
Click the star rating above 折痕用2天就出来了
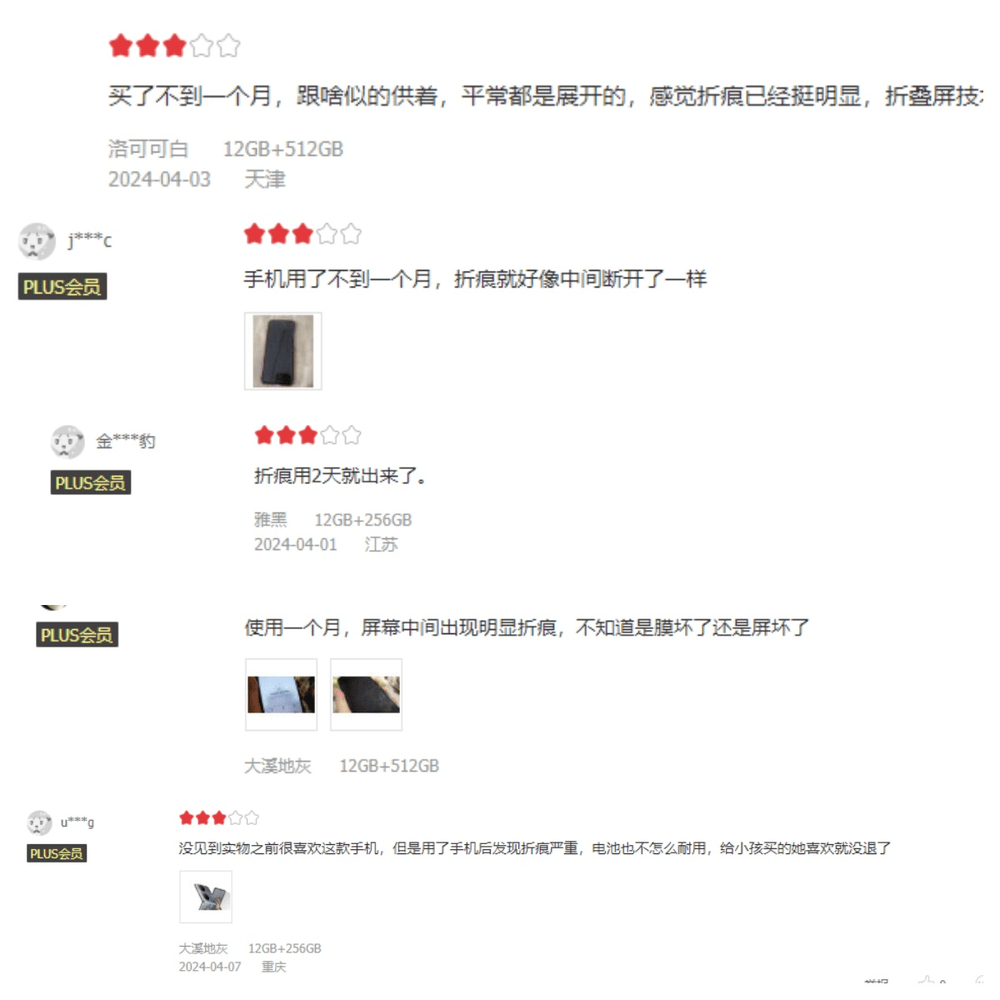click(308, 436)
